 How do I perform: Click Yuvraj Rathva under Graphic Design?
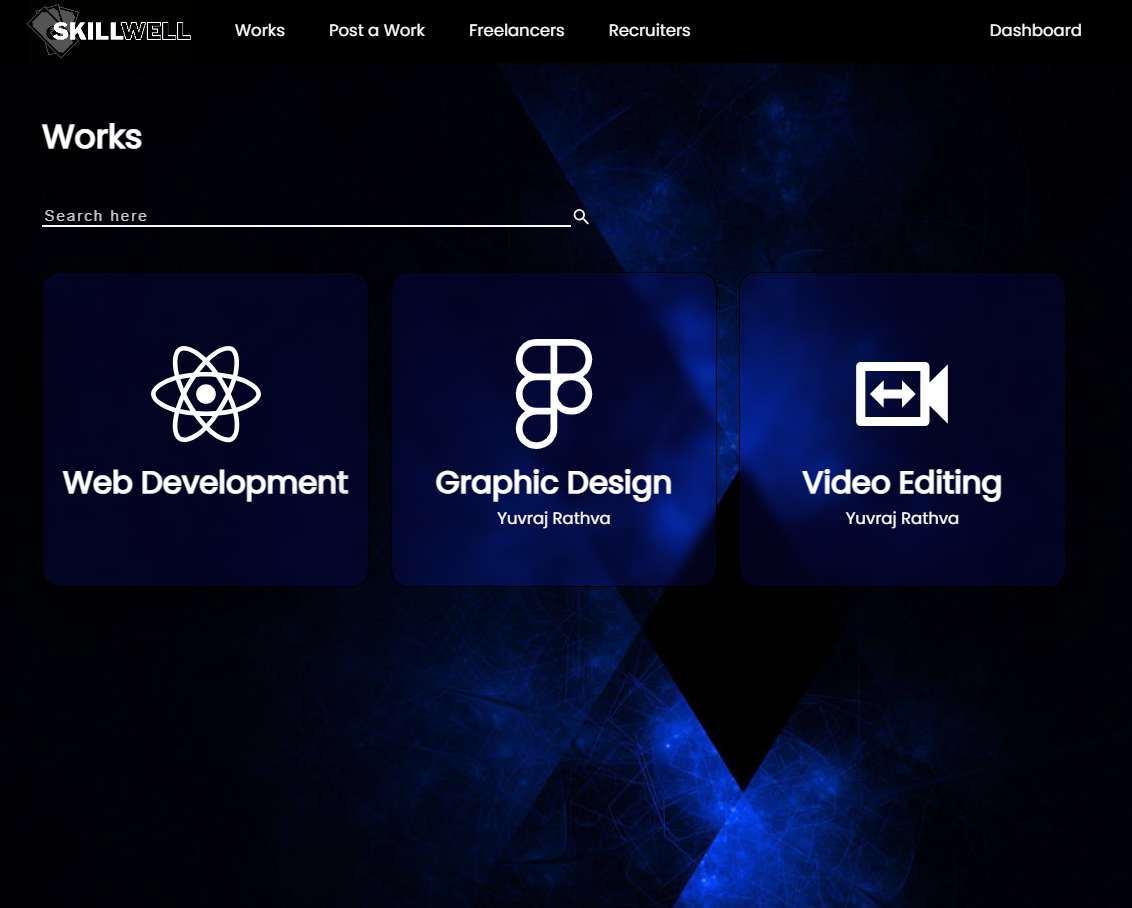[554, 518]
